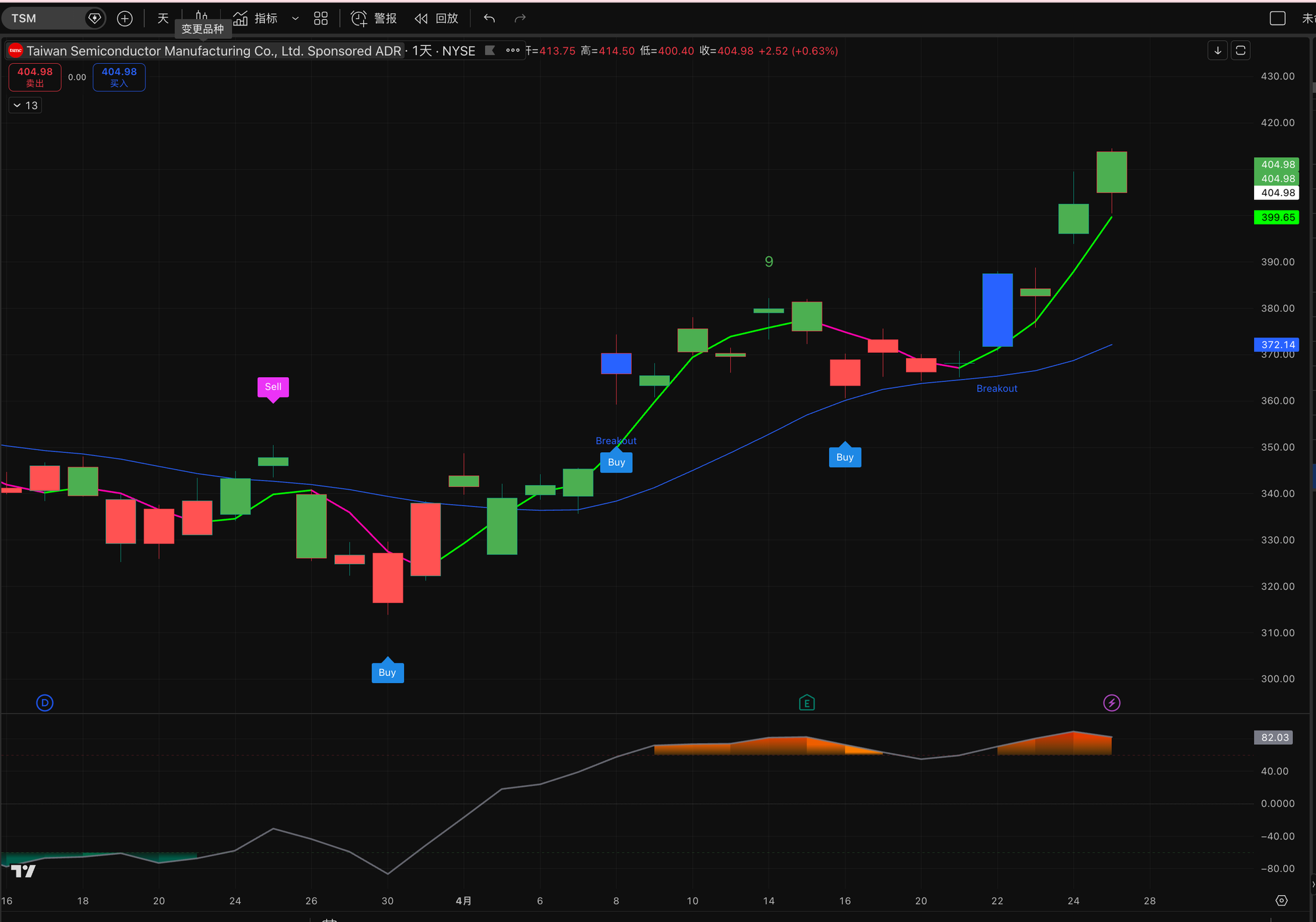Screen dimensions: 1316x922
Task: Click the red 404.98 sell button
Action: [x=35, y=77]
